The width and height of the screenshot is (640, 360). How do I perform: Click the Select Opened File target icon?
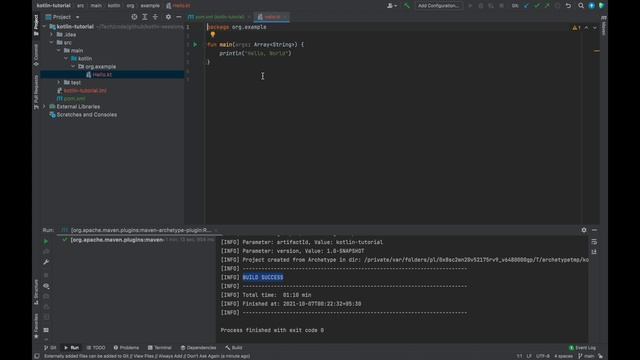pyautogui.click(x=134, y=17)
